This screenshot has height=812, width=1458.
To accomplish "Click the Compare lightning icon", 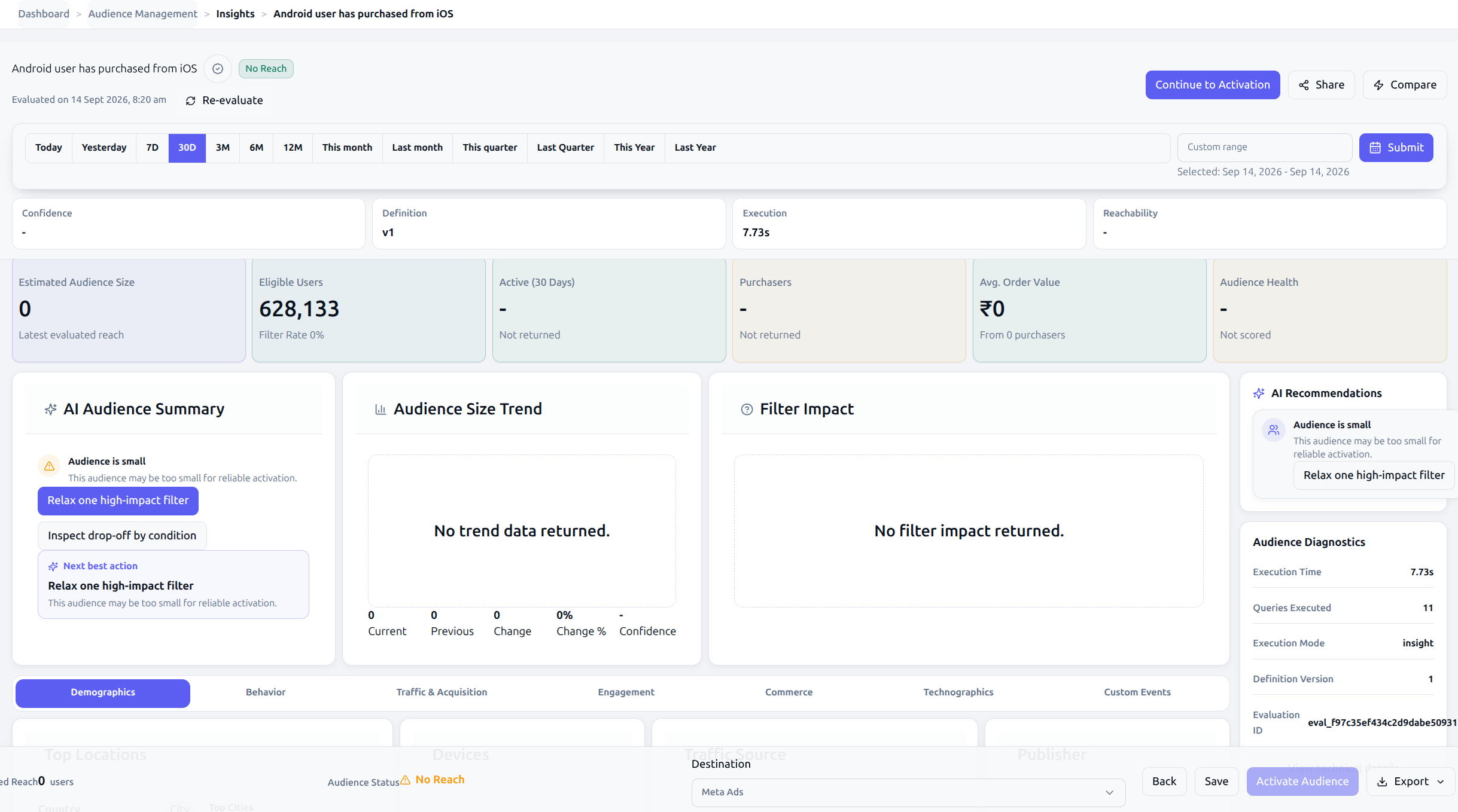I will [x=1378, y=85].
